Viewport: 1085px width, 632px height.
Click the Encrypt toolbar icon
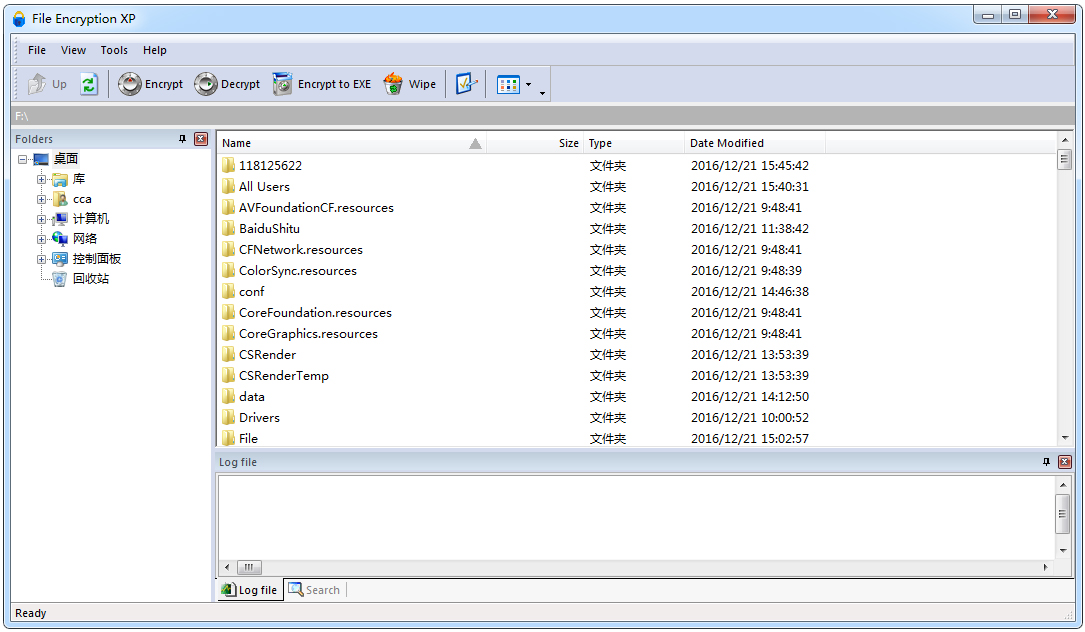130,85
